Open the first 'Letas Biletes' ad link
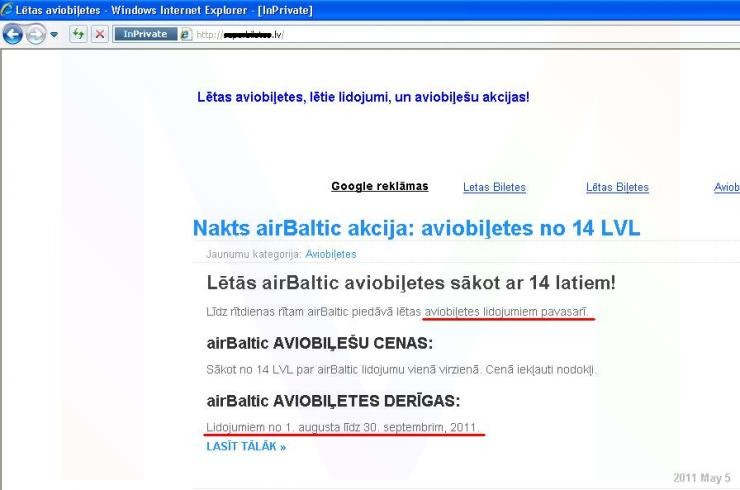 point(494,187)
